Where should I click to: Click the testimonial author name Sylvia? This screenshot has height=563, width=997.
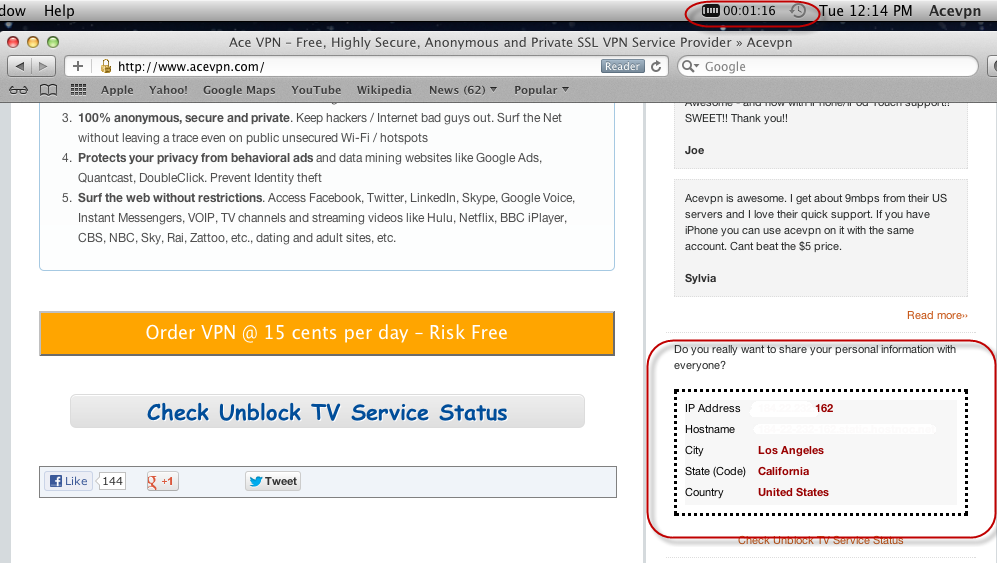tap(700, 278)
